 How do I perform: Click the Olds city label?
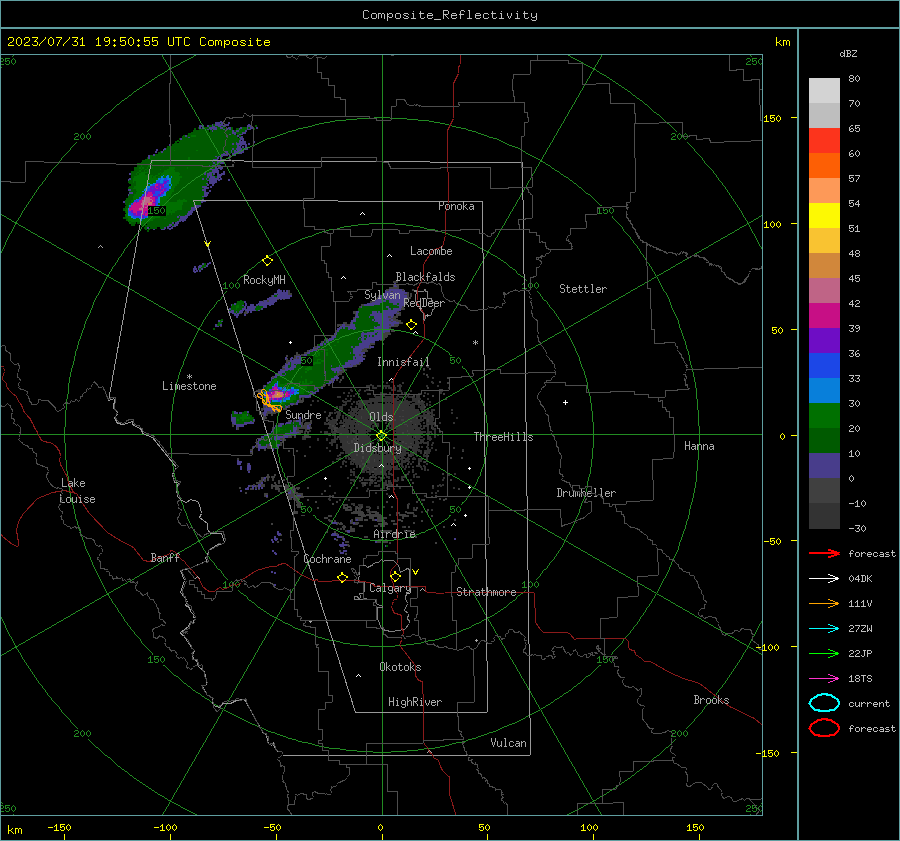pos(381,417)
